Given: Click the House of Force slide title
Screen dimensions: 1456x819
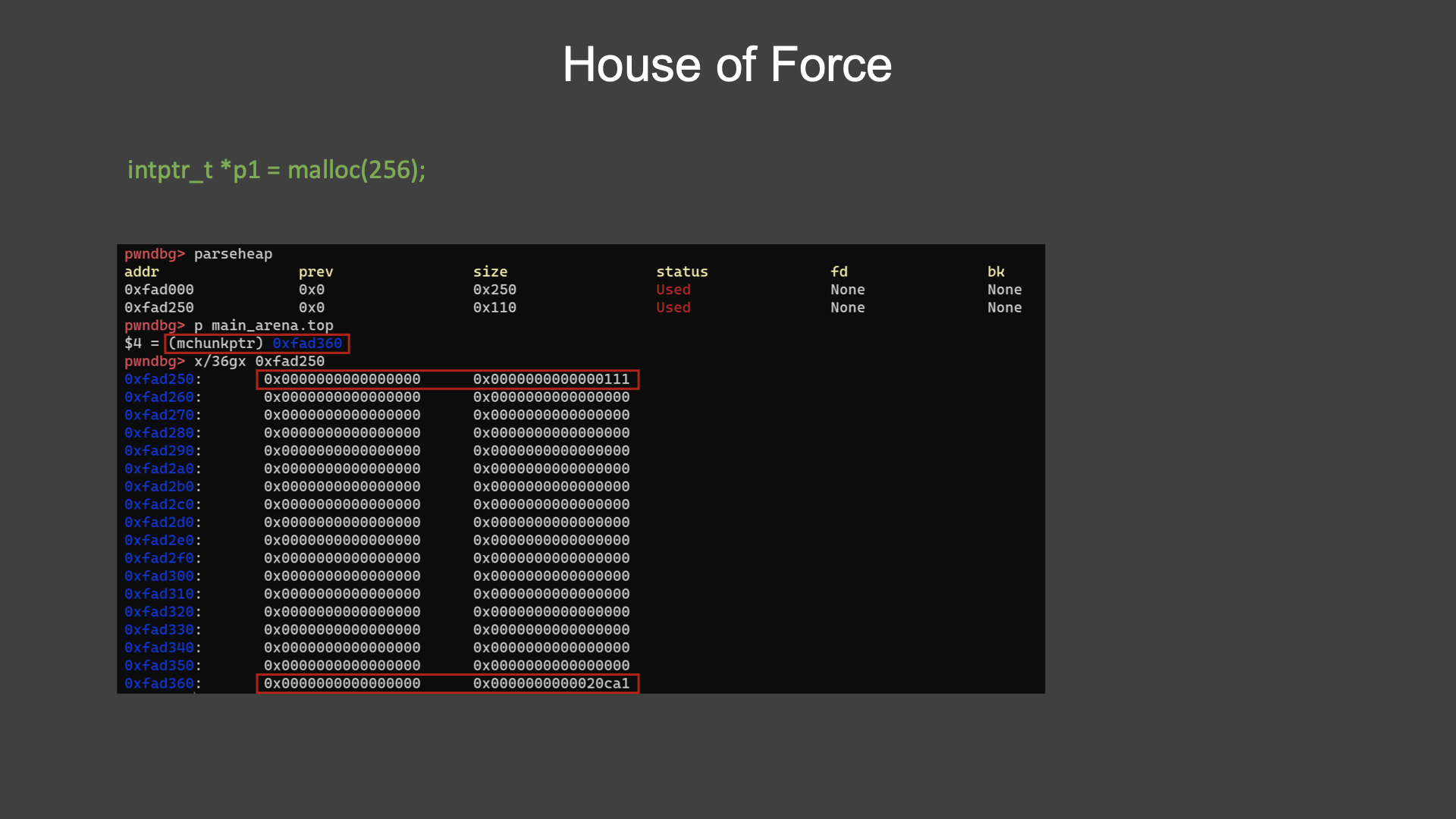Looking at the screenshot, I should point(726,64).
